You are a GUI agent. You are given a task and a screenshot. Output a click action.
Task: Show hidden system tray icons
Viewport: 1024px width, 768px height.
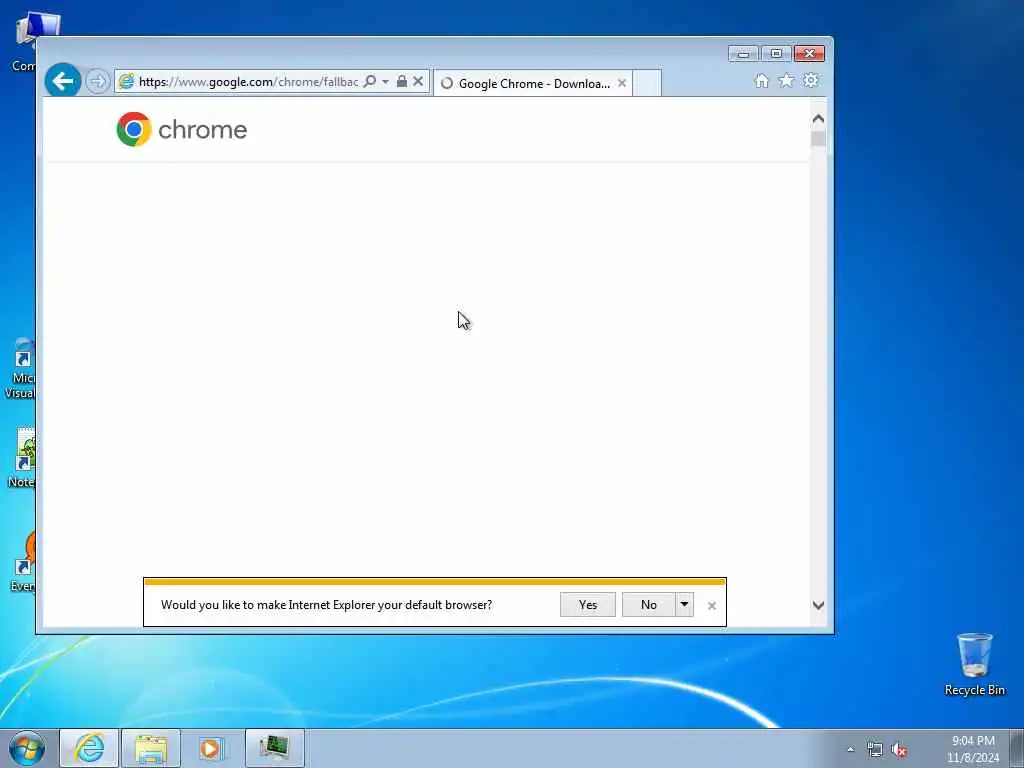pyautogui.click(x=850, y=750)
